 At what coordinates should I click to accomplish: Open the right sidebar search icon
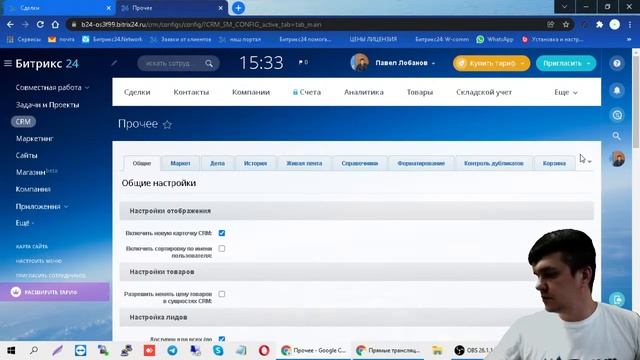(x=617, y=136)
